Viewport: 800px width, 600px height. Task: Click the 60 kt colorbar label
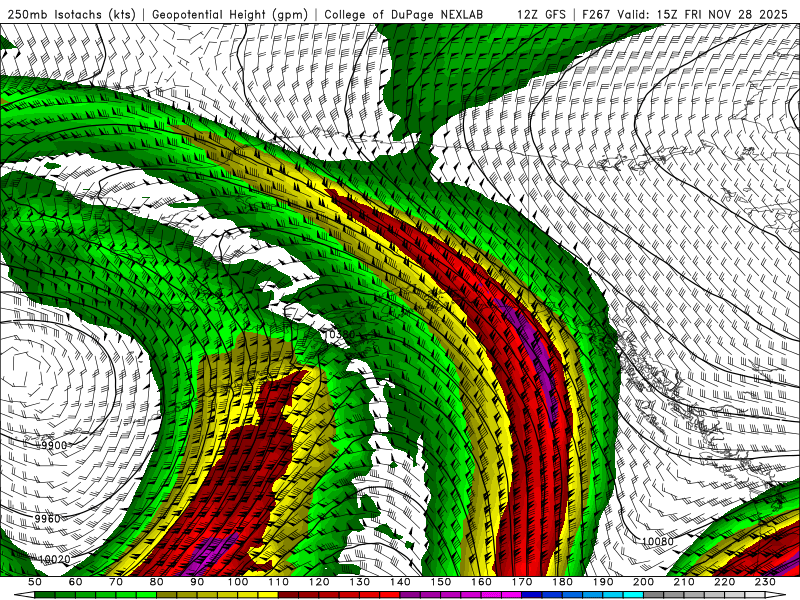pyautogui.click(x=75, y=582)
